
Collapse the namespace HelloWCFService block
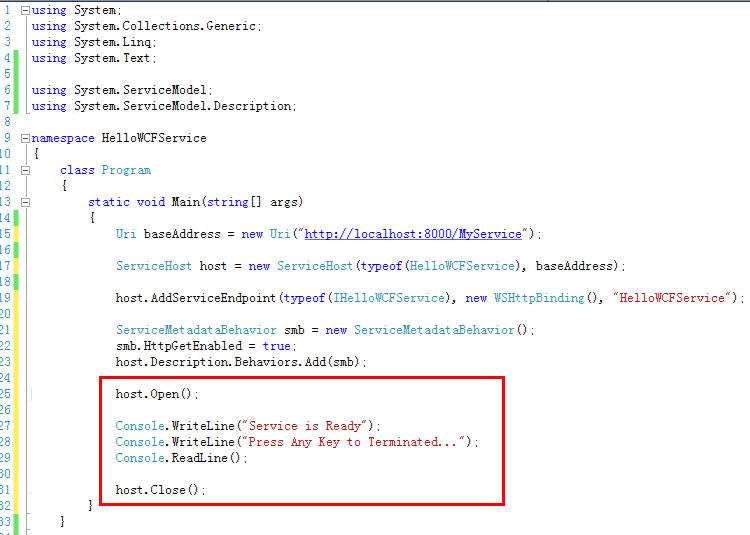(x=25, y=138)
